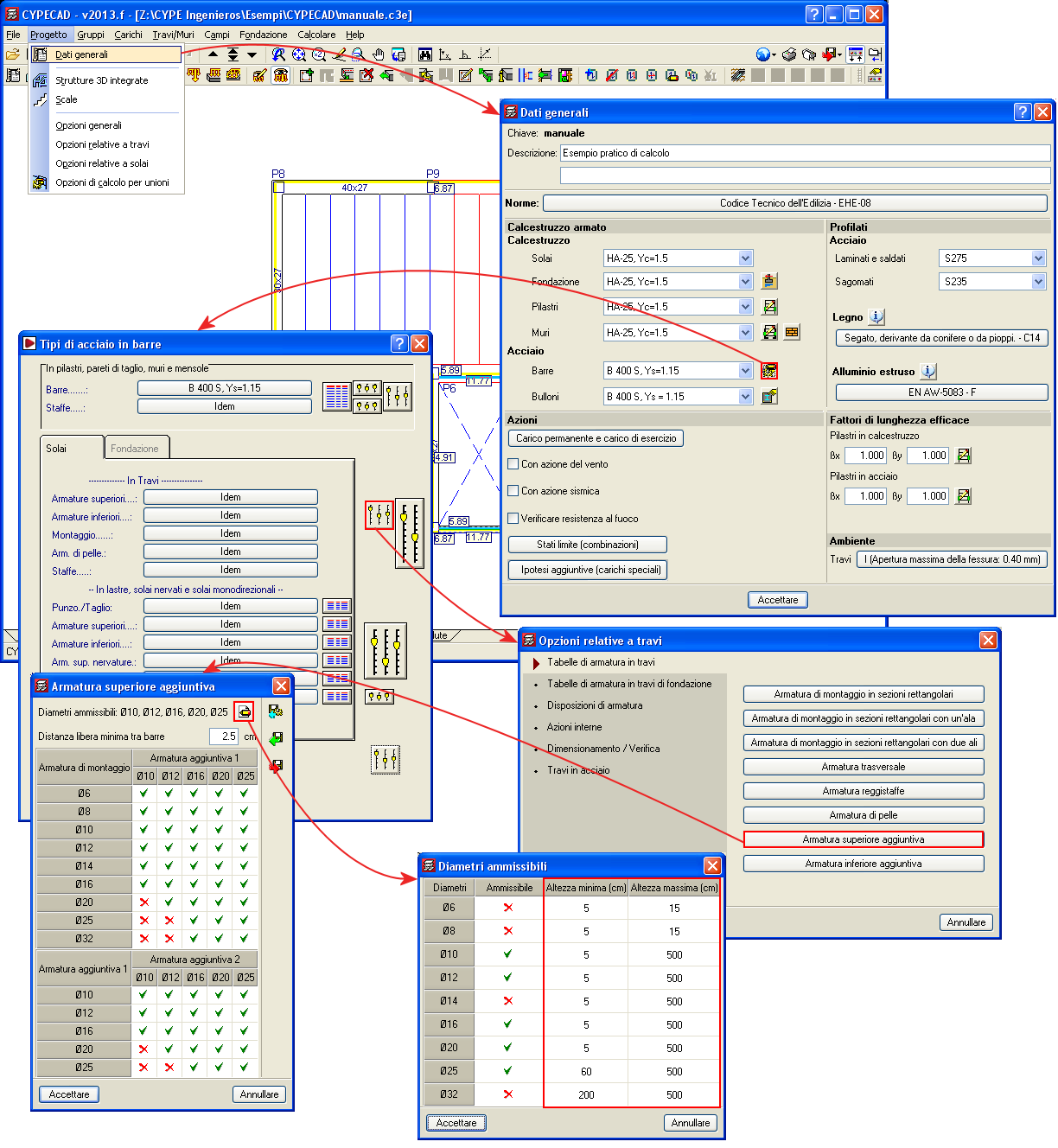Toggle Ø14 Ammissibile mark in Diametri ammissibili
Screen dimensions: 1058x1148
click(x=508, y=1001)
